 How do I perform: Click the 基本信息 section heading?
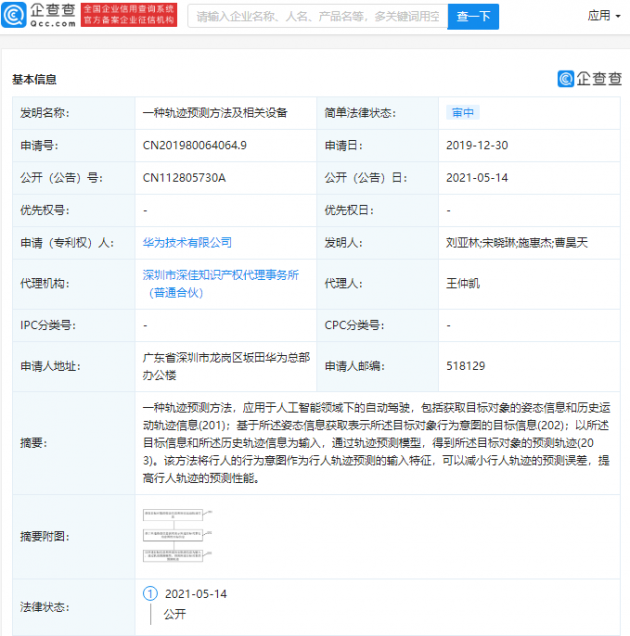pos(34,79)
